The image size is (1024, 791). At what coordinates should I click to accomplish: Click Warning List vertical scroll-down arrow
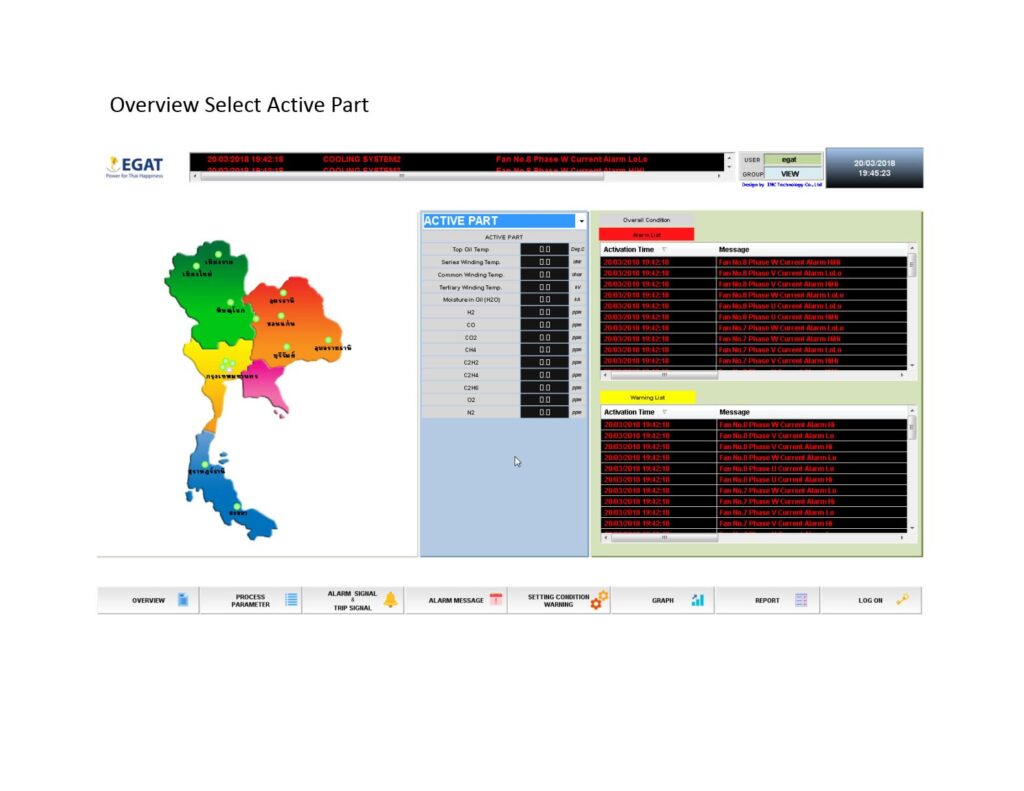tap(912, 528)
